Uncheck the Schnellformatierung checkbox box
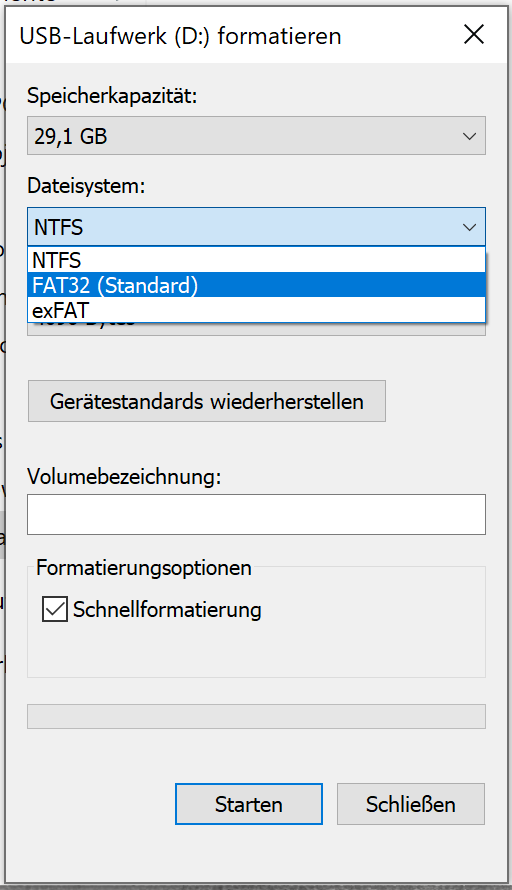512x890 pixels. (54, 610)
